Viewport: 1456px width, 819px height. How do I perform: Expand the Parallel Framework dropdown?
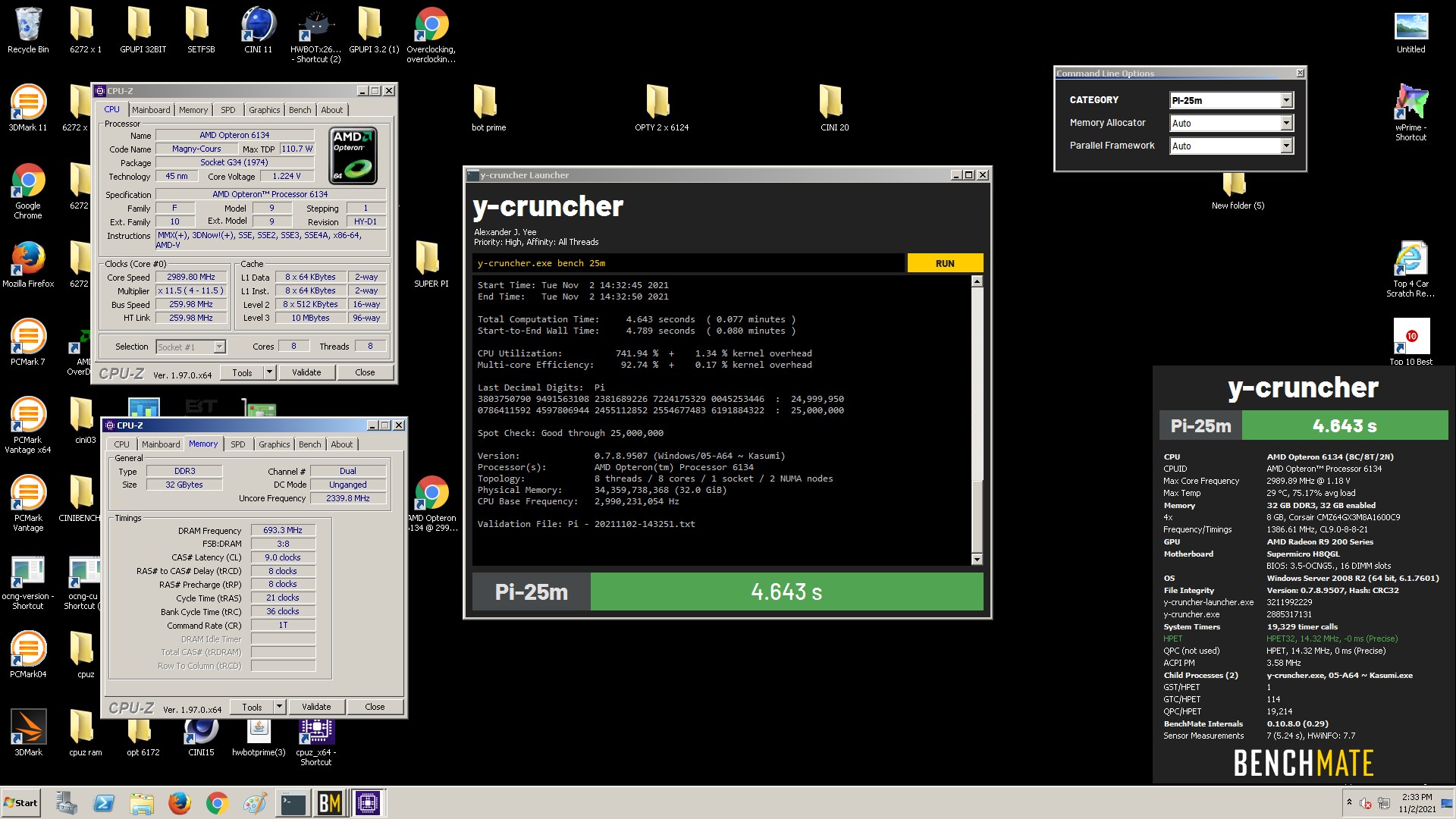click(x=1286, y=146)
